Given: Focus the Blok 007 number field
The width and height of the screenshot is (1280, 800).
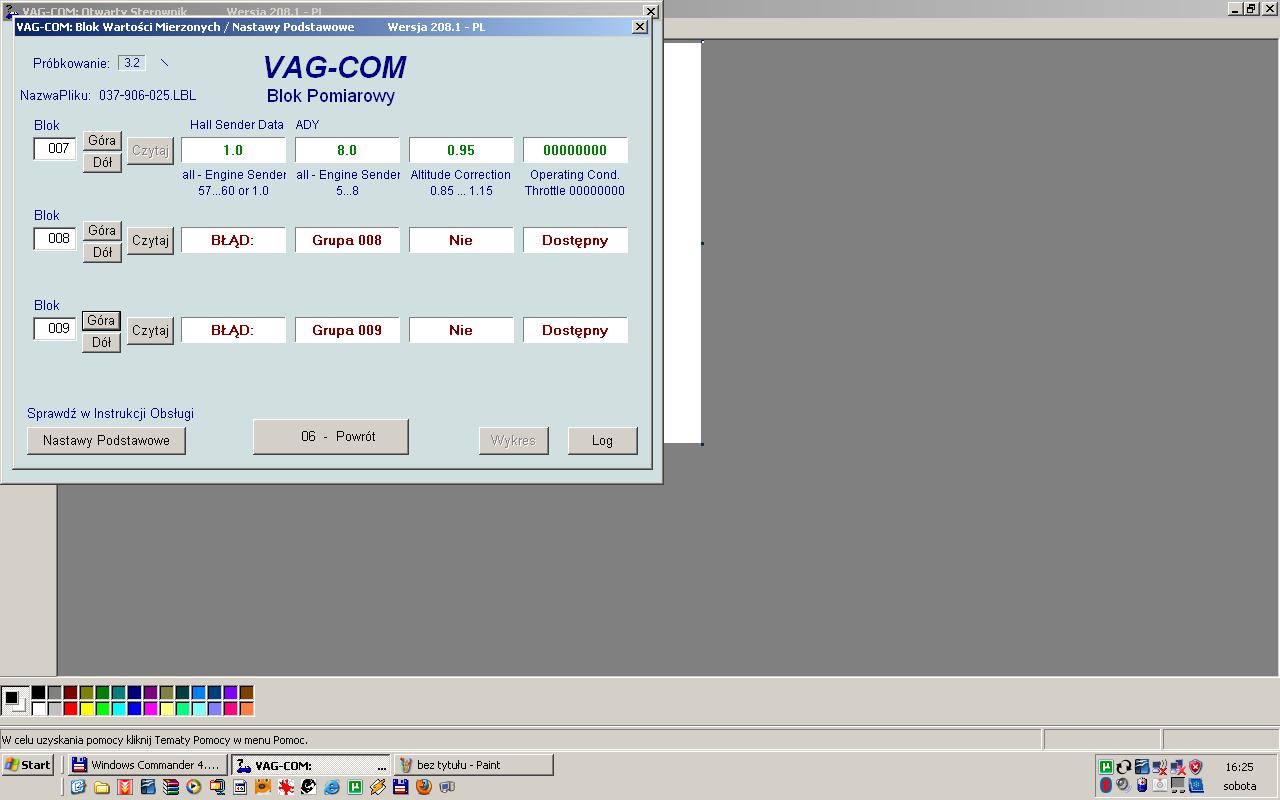Looking at the screenshot, I should 55,149.
